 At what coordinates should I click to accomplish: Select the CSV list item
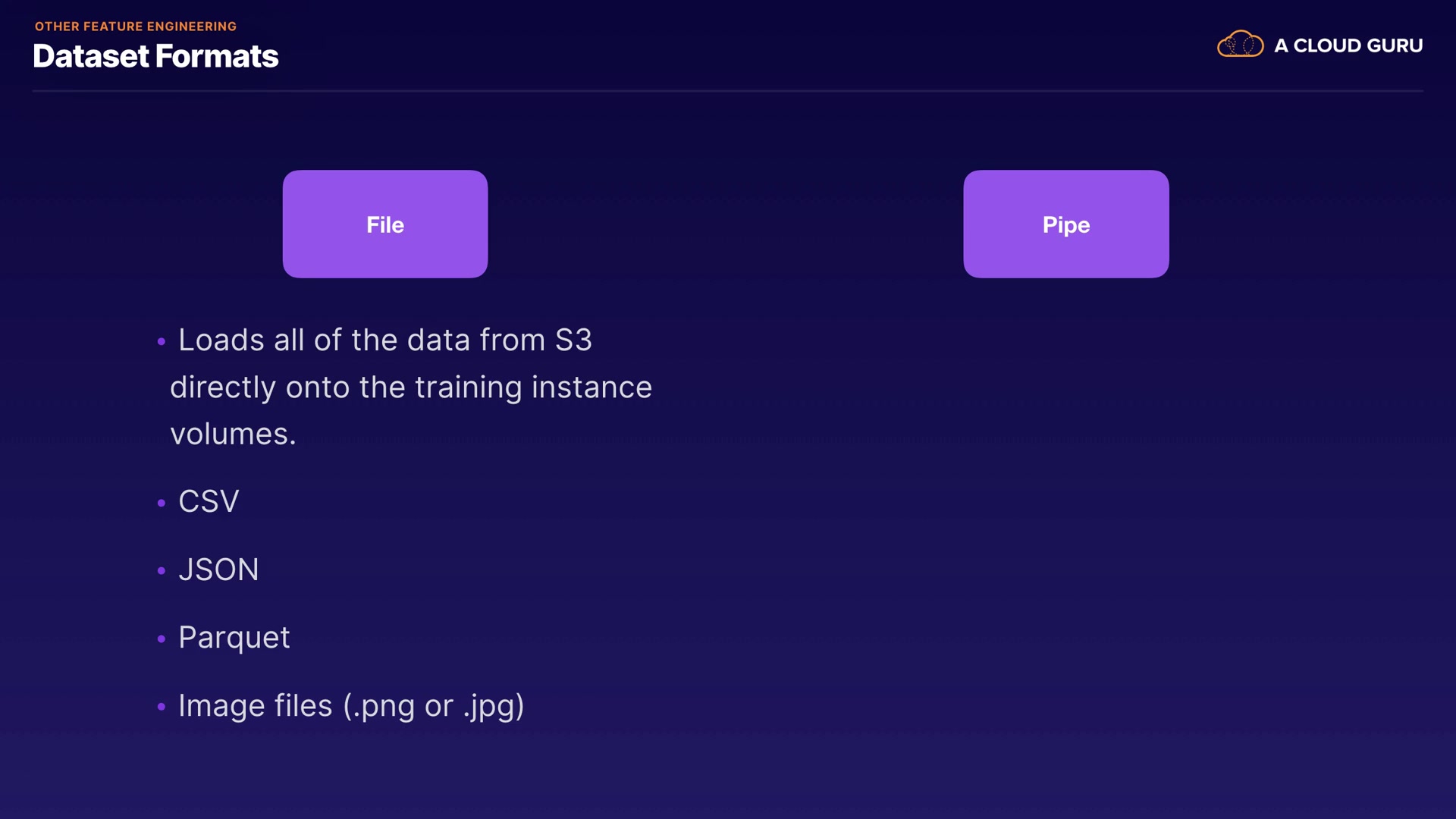pos(209,501)
